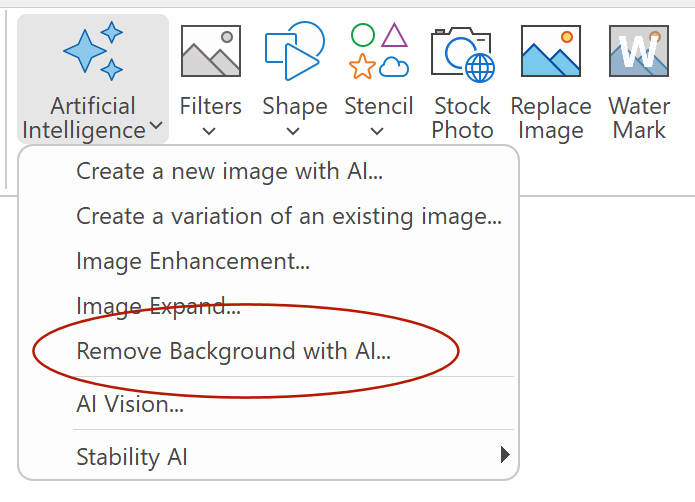The height and width of the screenshot is (502, 695).
Task: Select Create a variation of an existing image
Action: coord(289,216)
